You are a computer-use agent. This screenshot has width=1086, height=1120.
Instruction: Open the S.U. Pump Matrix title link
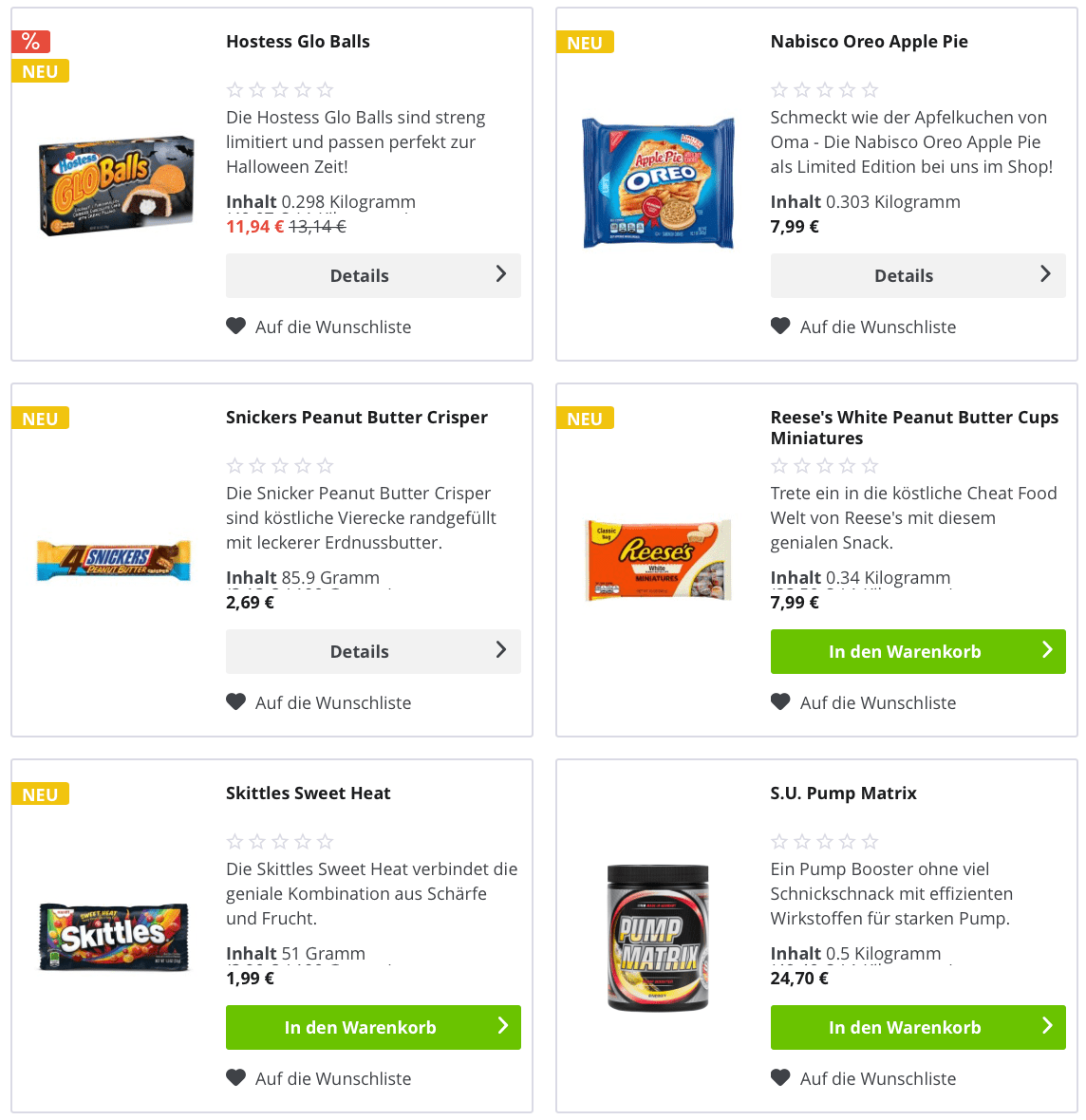843,793
